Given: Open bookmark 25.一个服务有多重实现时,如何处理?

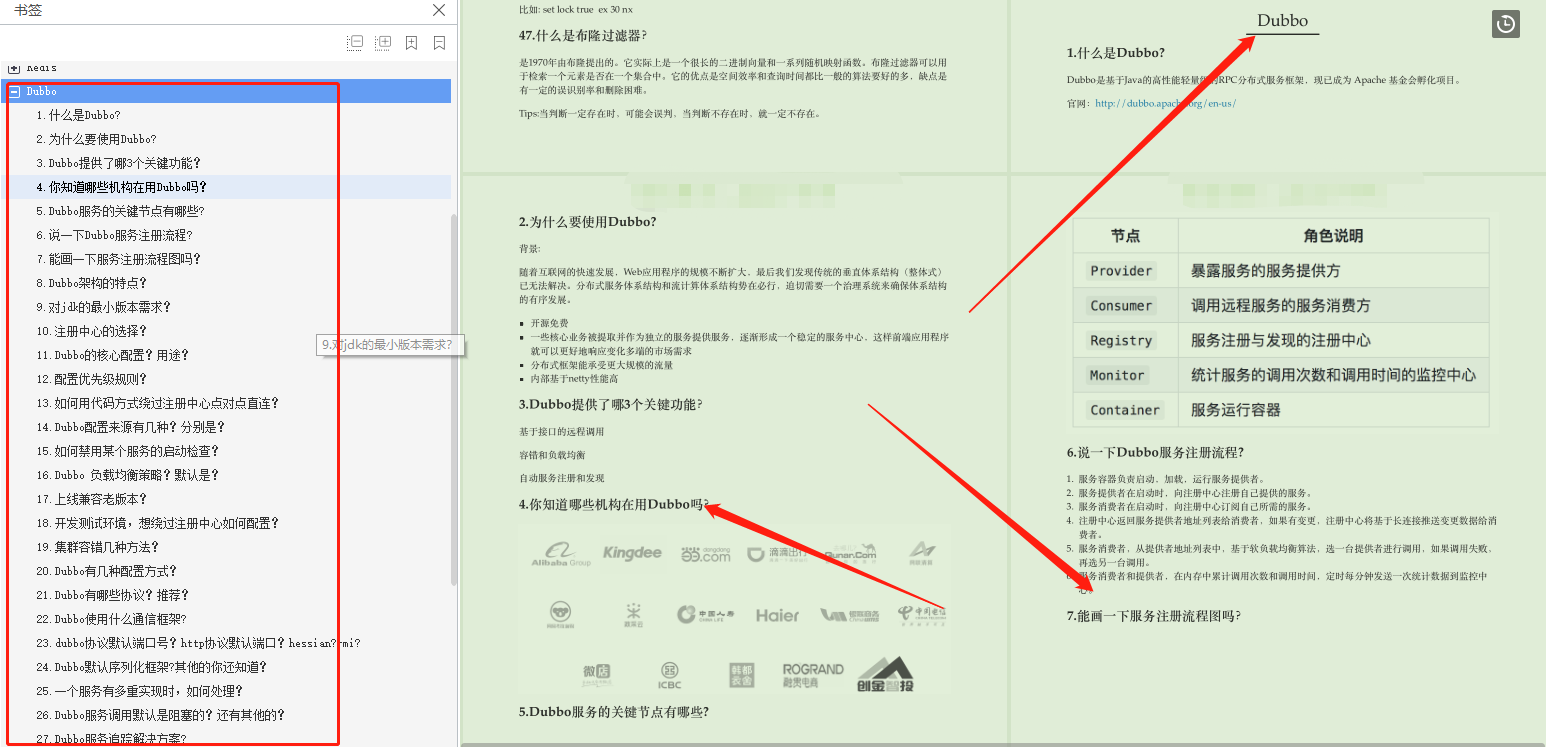Looking at the screenshot, I should coord(140,691).
